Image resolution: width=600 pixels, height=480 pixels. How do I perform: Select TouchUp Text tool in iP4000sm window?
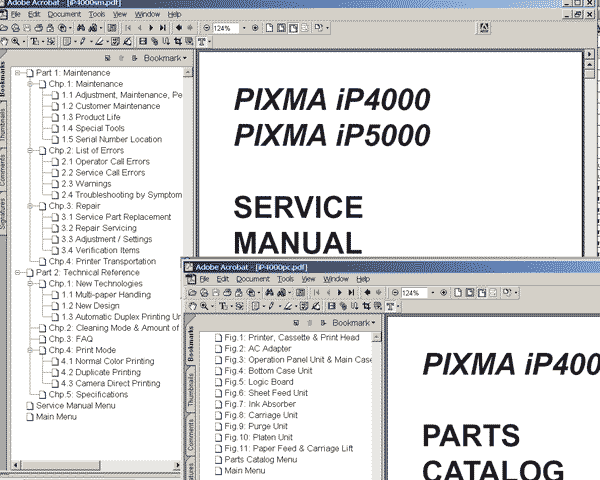click(x=202, y=41)
